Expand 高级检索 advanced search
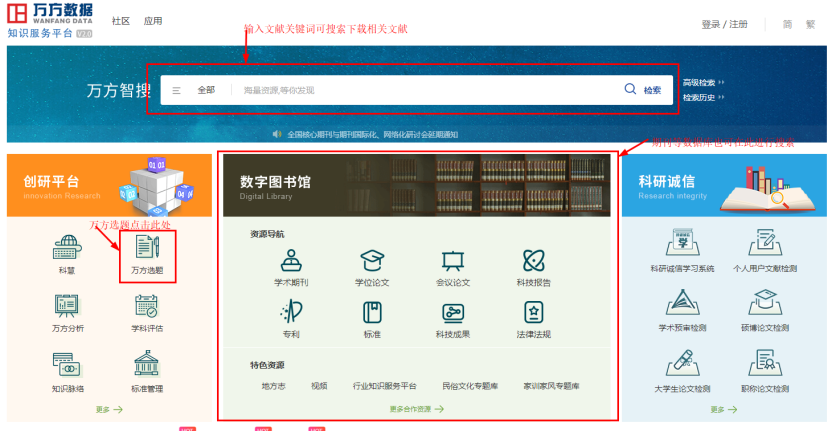Image resolution: width=832 pixels, height=431 pixels. point(702,82)
